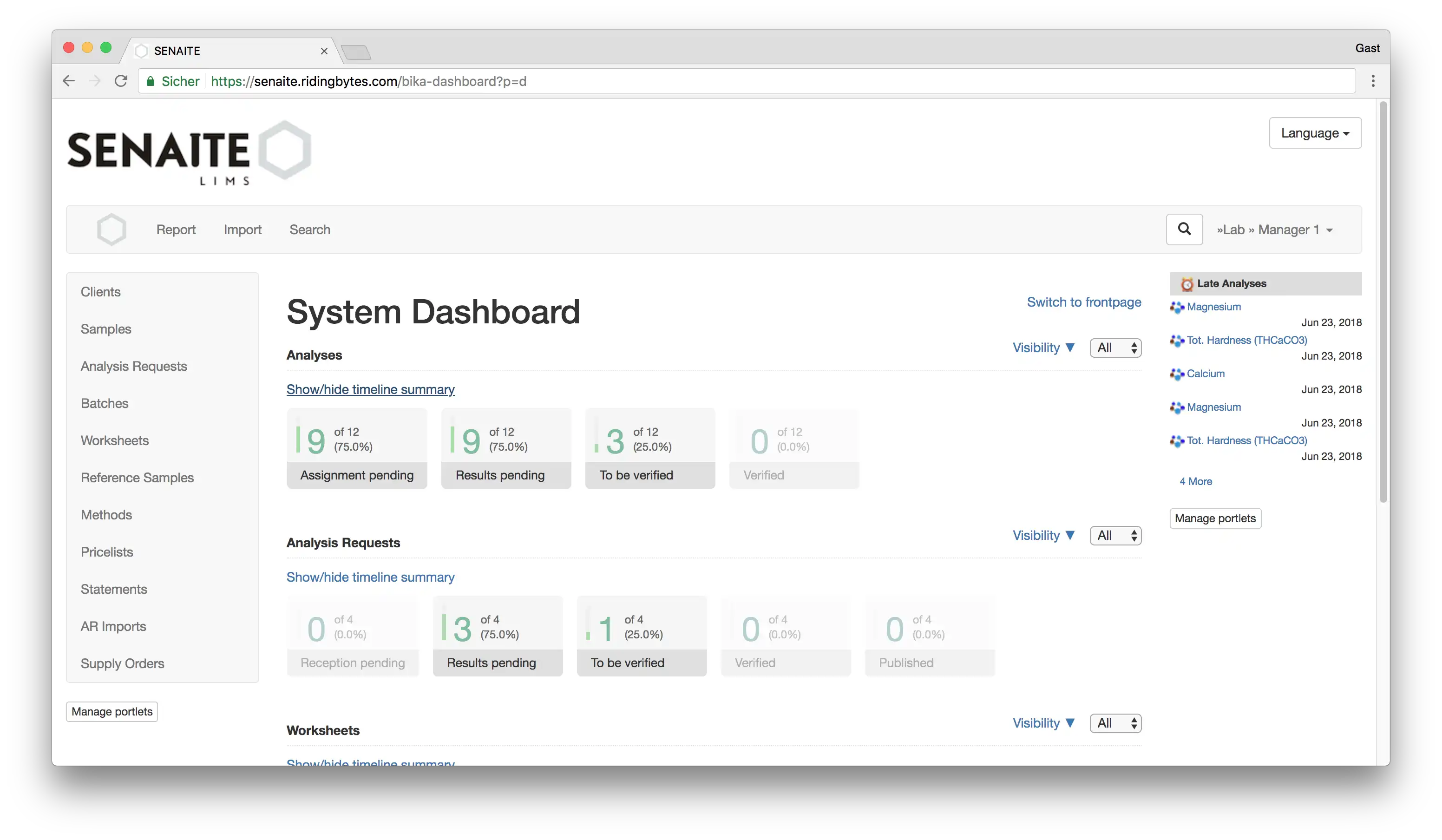Click the second Magnesium late analysis icon
The height and width of the screenshot is (840, 1442).
pos(1178,406)
